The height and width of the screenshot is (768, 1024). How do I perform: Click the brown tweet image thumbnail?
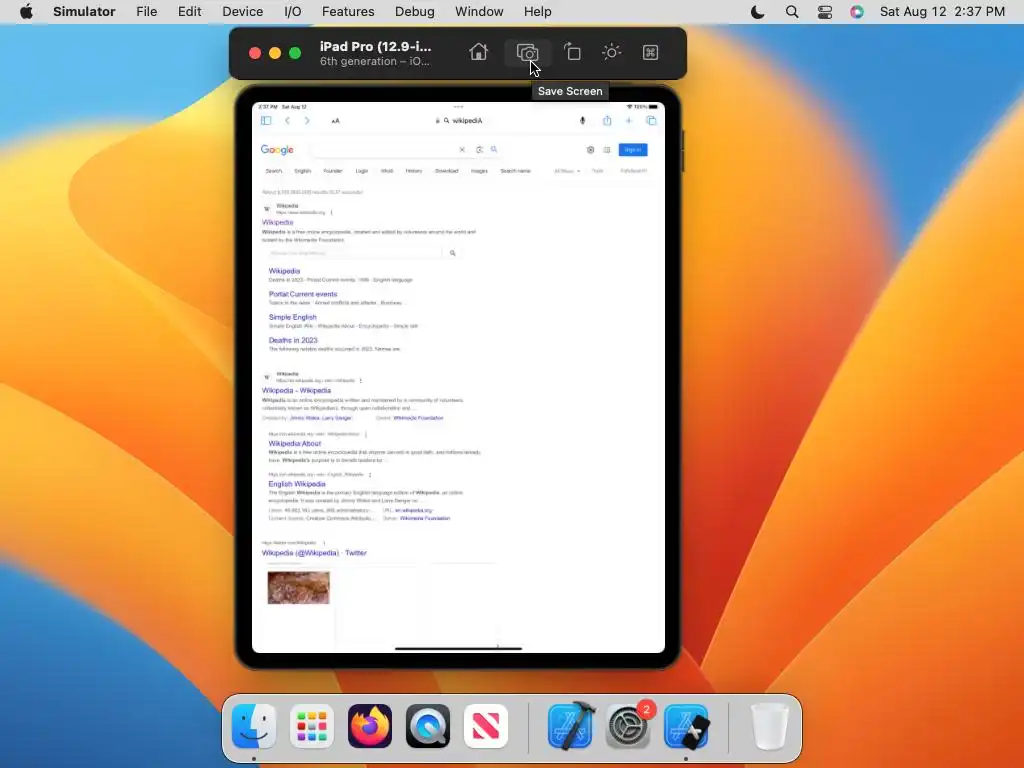(298, 588)
